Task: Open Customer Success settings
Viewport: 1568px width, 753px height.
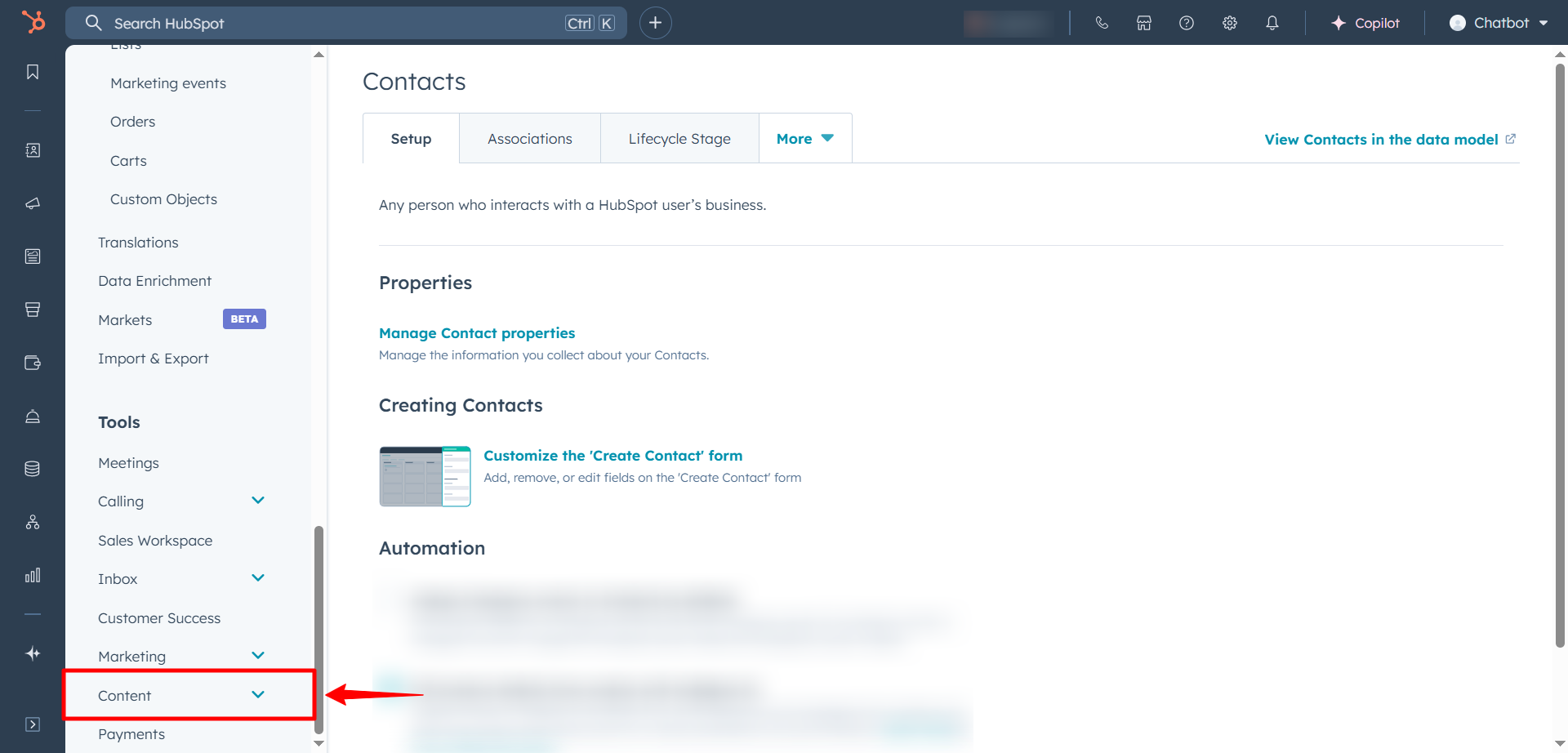Action: point(159,618)
